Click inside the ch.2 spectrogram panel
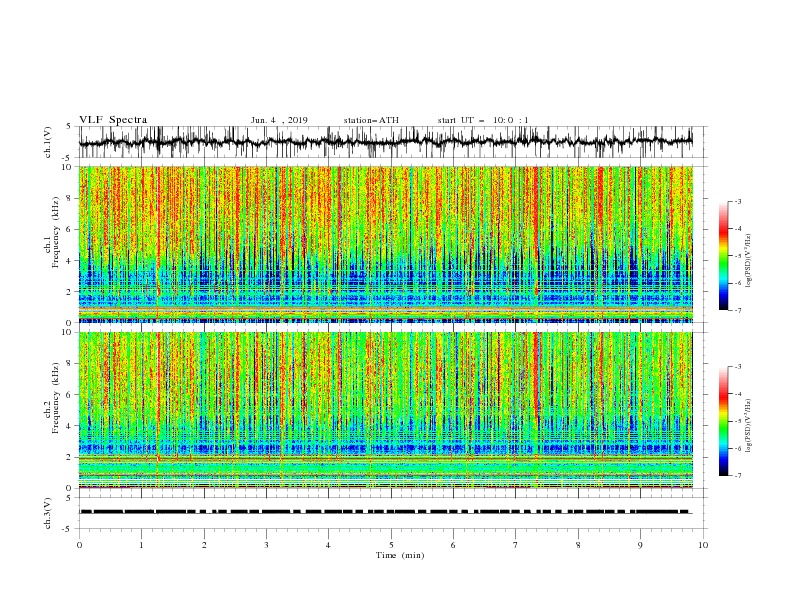 tap(386, 410)
